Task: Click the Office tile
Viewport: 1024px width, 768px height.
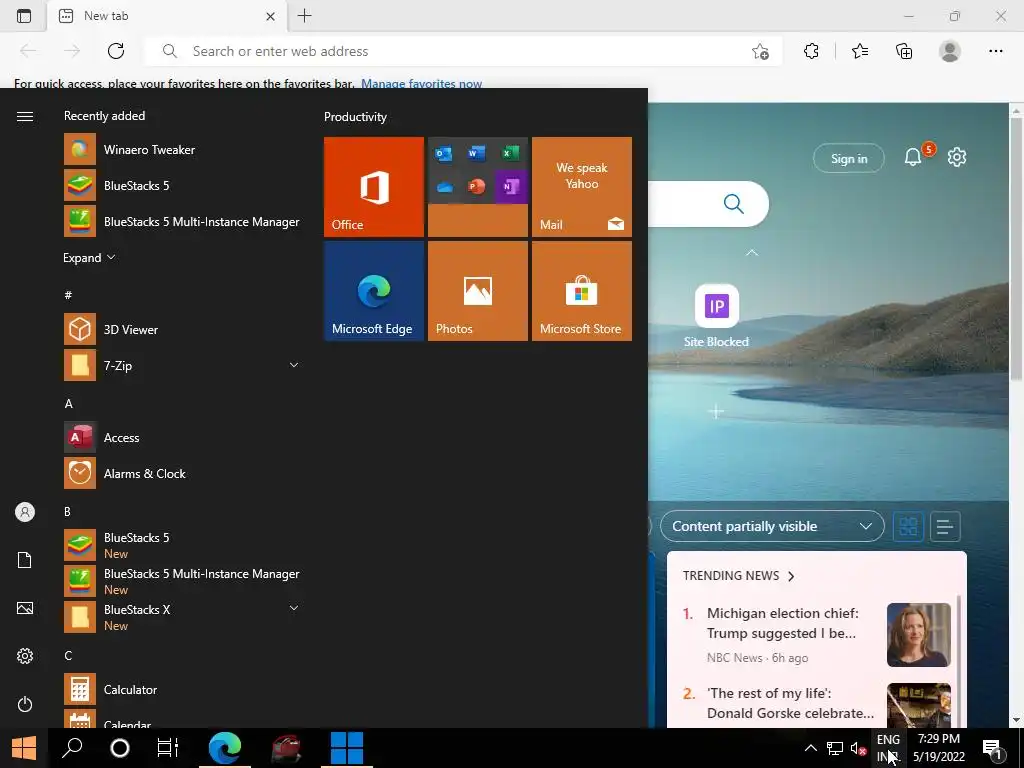Action: [x=374, y=187]
